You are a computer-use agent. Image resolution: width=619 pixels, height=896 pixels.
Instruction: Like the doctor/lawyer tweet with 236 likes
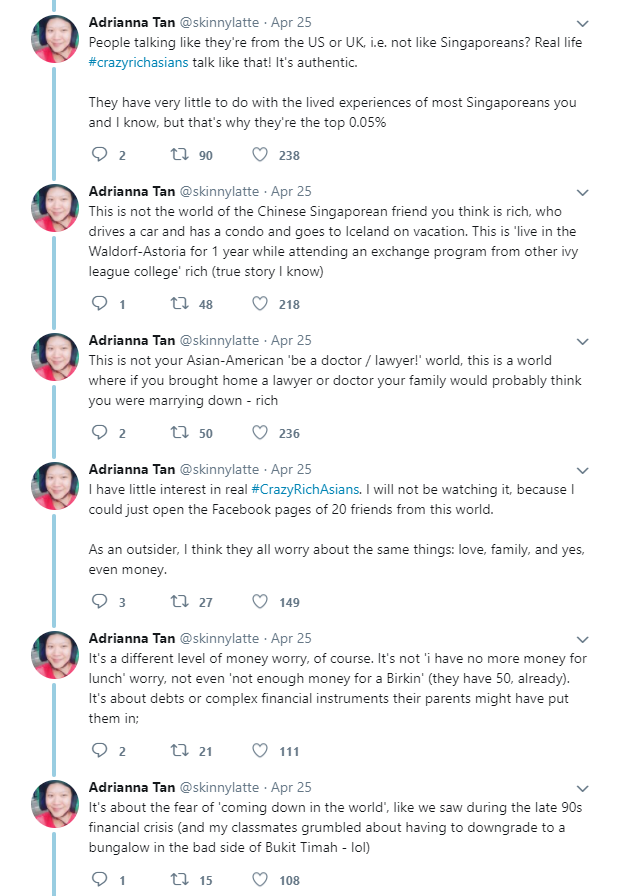(x=260, y=433)
